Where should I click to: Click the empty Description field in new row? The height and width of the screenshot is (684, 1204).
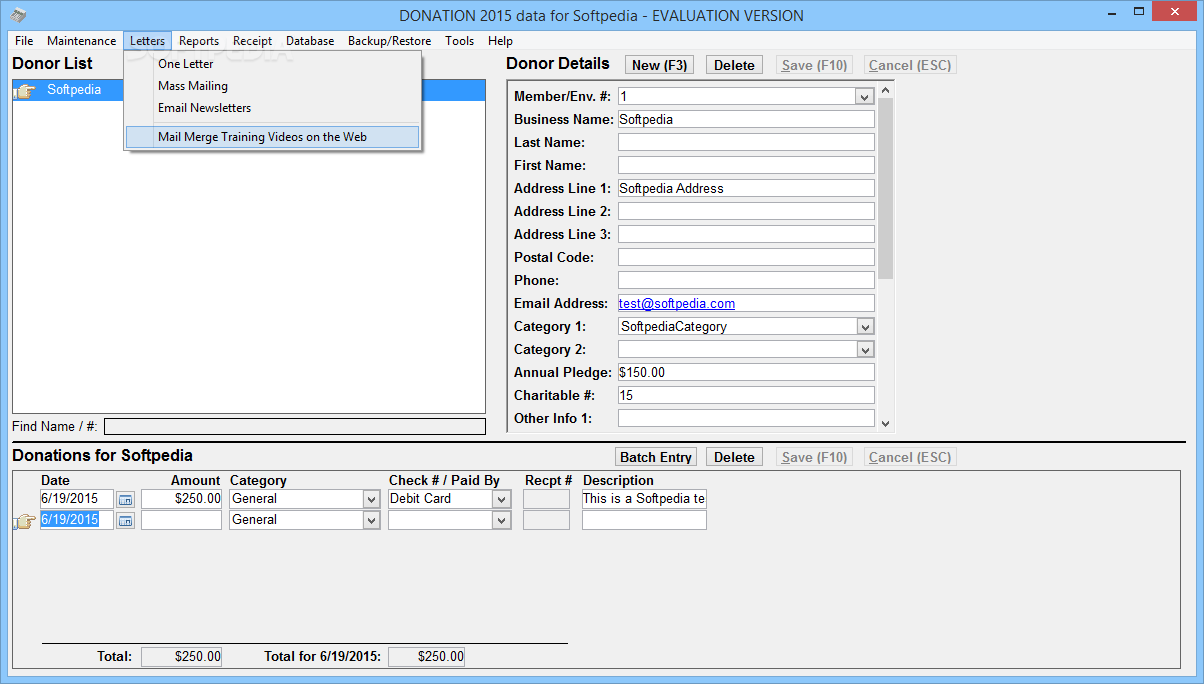[644, 520]
